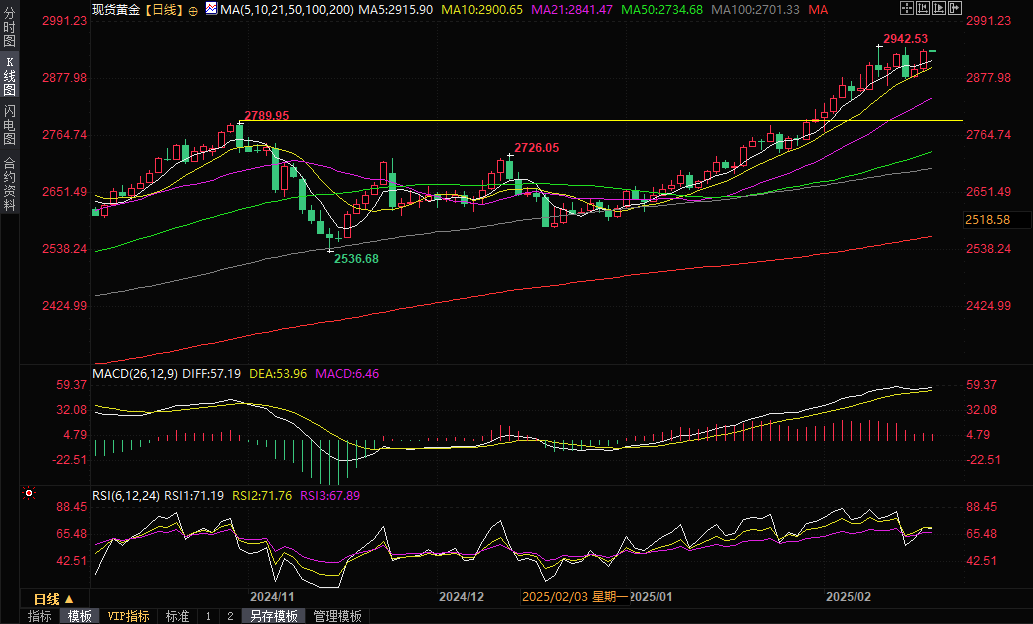This screenshot has width=1033, height=624.
Task: Click the play-forward range icon at top right
Action: pos(940,8)
